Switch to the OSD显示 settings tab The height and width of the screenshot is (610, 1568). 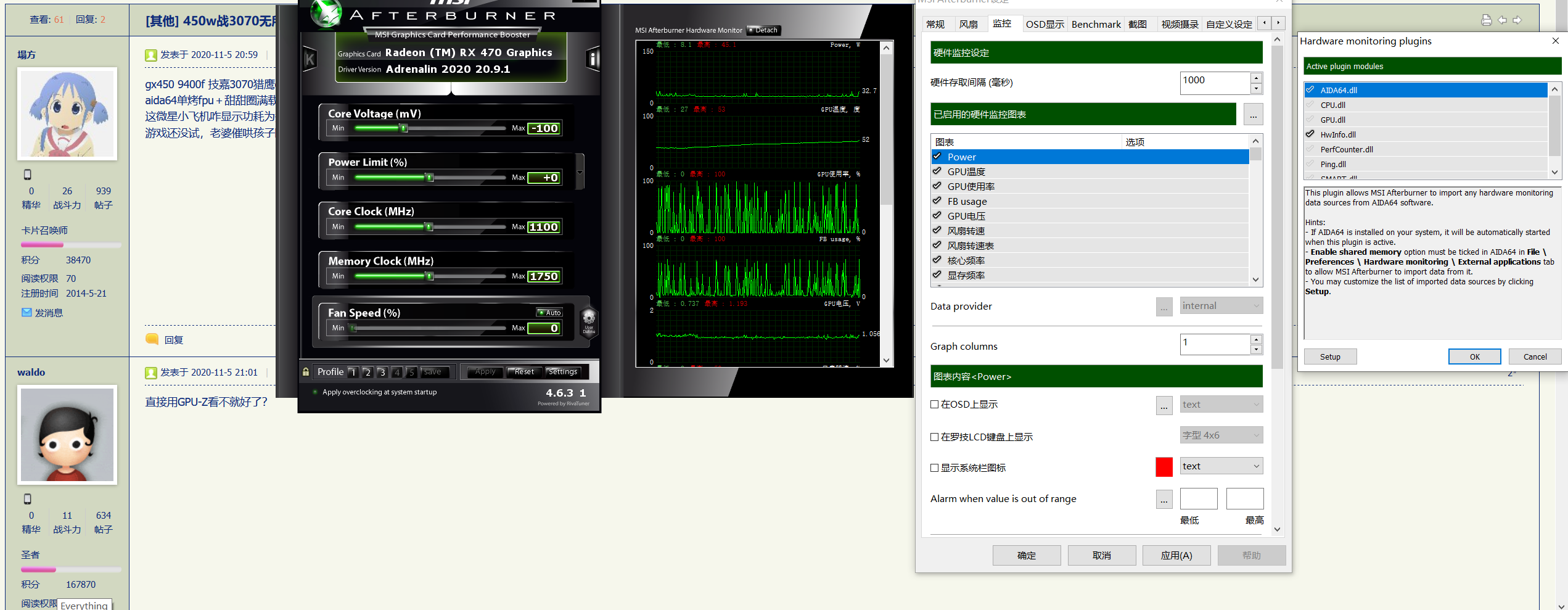(1045, 24)
